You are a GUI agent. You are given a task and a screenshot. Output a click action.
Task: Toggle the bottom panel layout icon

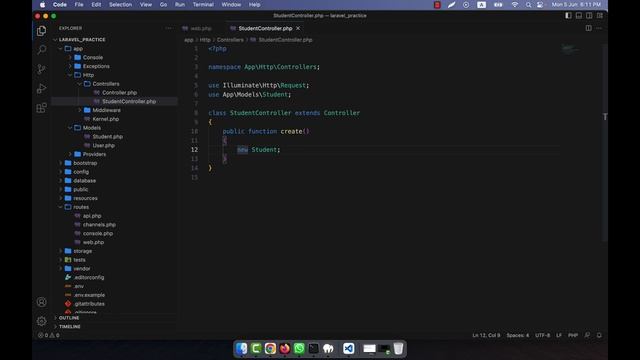tap(579, 16)
